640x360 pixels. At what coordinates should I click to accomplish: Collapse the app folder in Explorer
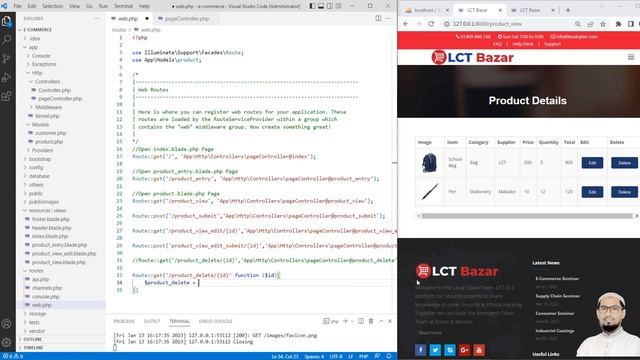click(33, 47)
